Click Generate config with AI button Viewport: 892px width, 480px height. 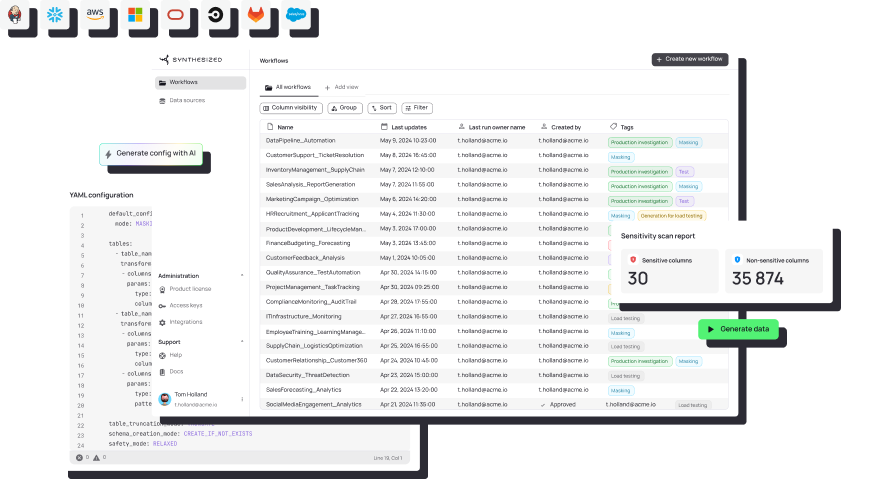pos(151,154)
